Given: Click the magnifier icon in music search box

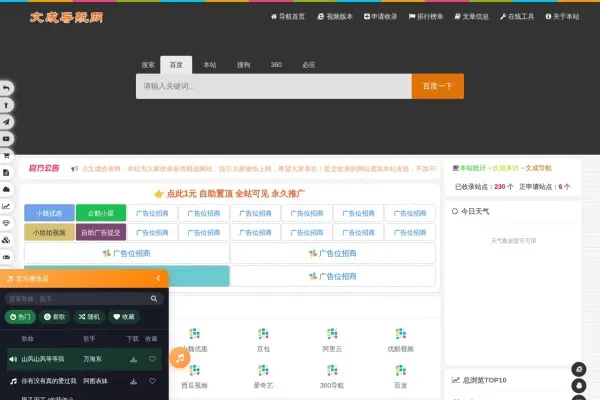Looking at the screenshot, I should (x=154, y=299).
